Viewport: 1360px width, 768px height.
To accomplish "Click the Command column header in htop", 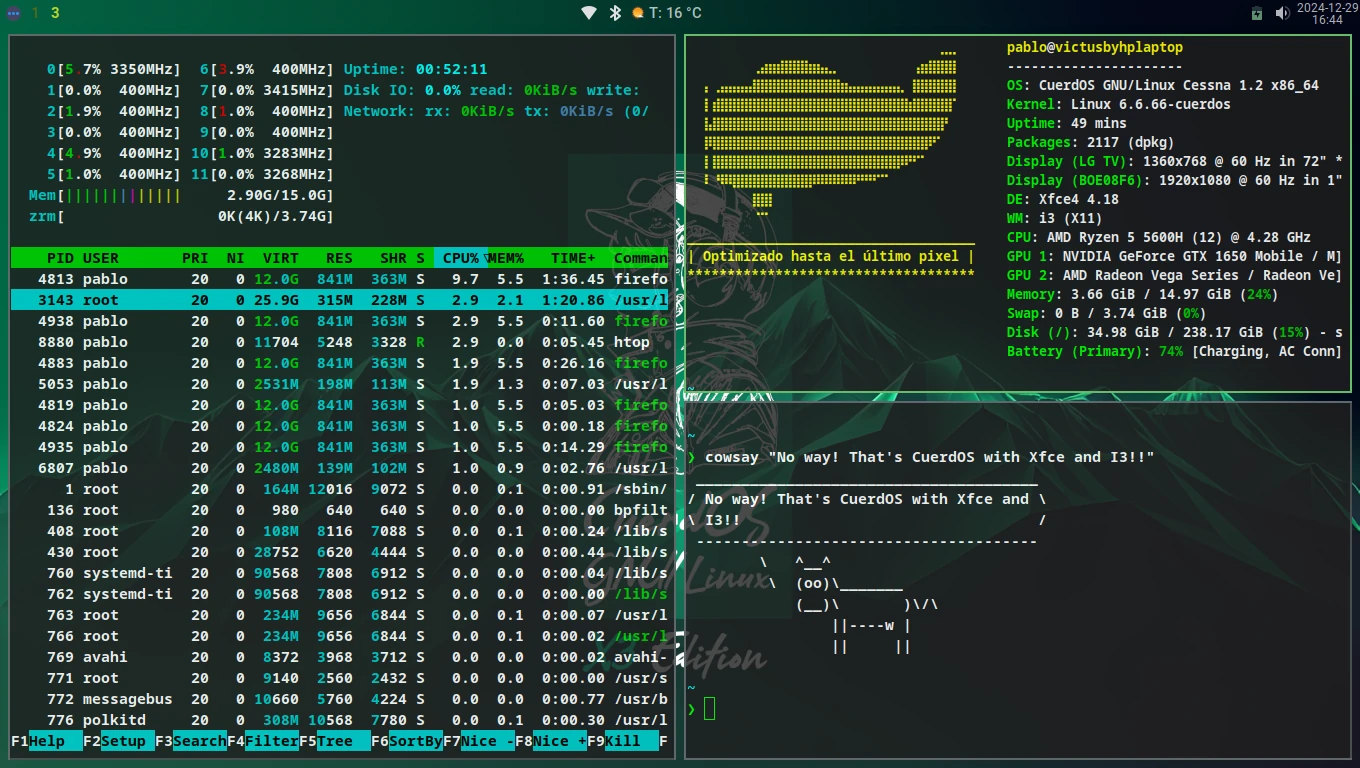I will click(x=641, y=258).
